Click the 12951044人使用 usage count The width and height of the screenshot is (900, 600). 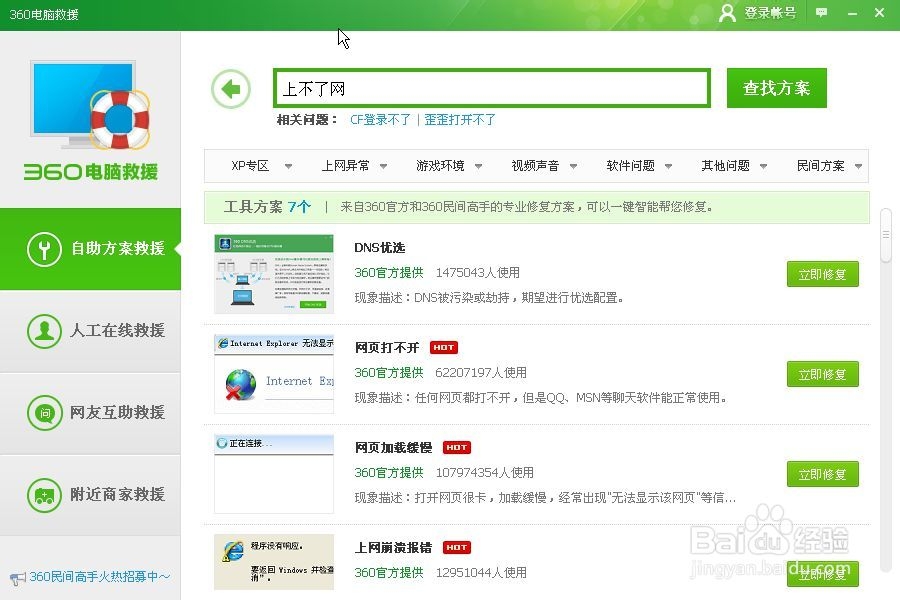[x=481, y=572]
